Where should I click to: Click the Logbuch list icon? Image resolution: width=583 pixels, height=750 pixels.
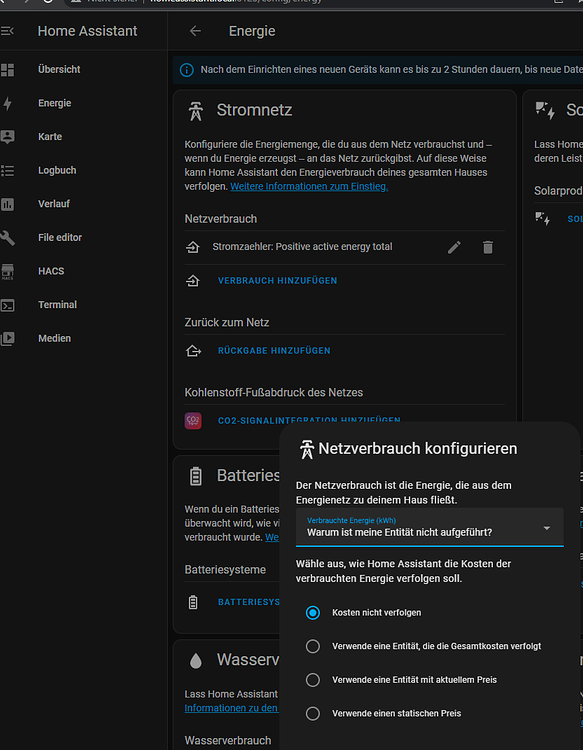pyautogui.click(x=7, y=171)
